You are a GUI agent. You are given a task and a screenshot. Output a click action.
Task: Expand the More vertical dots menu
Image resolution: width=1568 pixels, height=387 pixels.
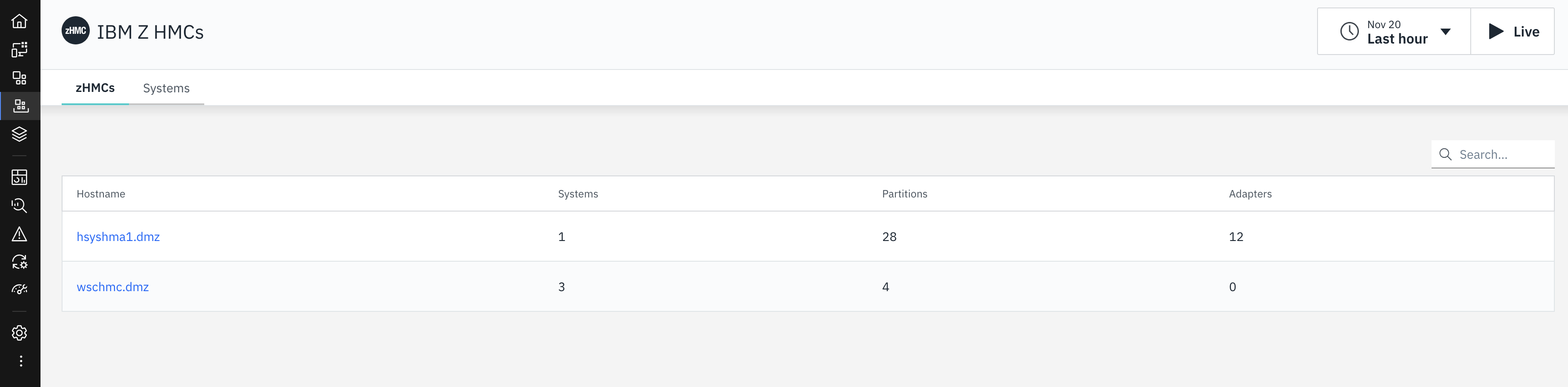point(21,361)
